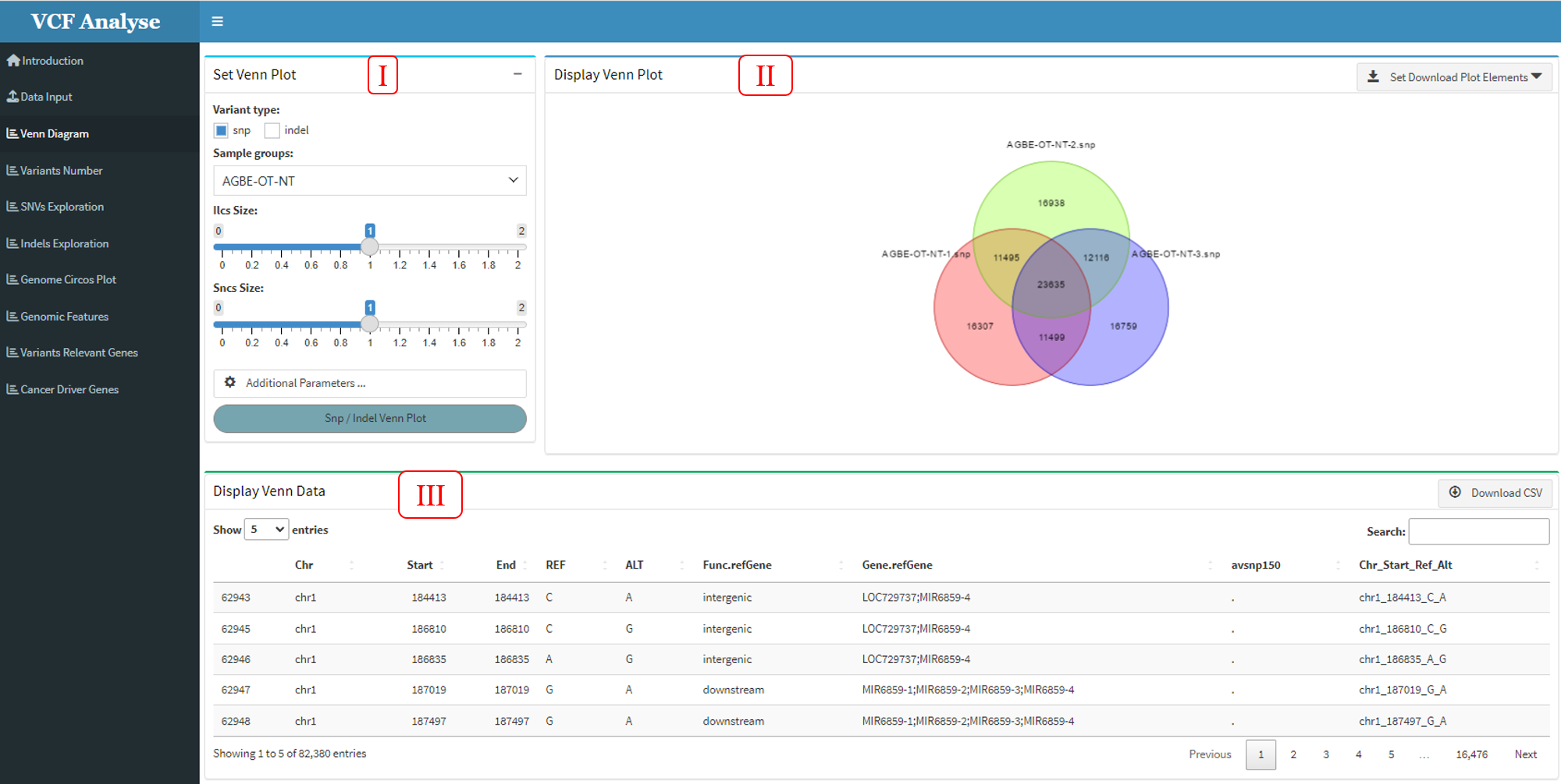Select Variants Number in sidebar
Viewport: 1561px width, 784px height.
(61, 170)
